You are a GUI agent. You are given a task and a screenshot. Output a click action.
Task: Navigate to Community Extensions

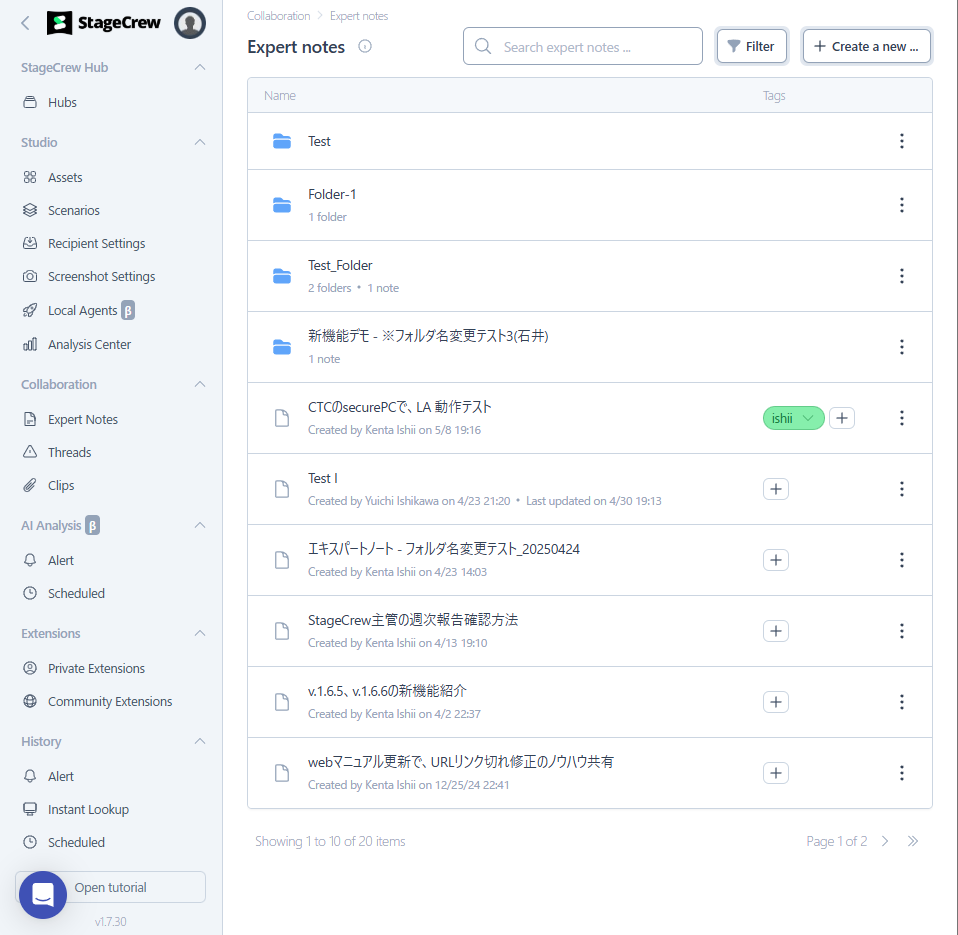point(110,701)
